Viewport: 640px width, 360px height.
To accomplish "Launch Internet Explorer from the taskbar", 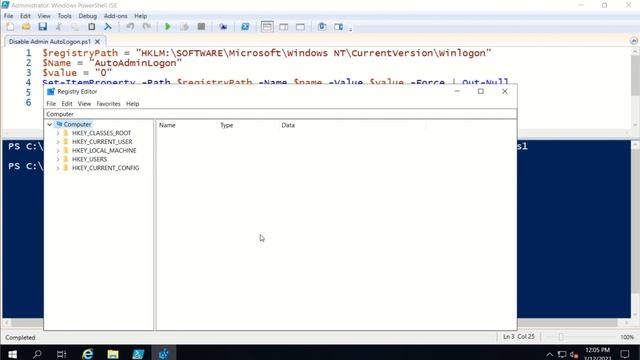I will [87, 353].
